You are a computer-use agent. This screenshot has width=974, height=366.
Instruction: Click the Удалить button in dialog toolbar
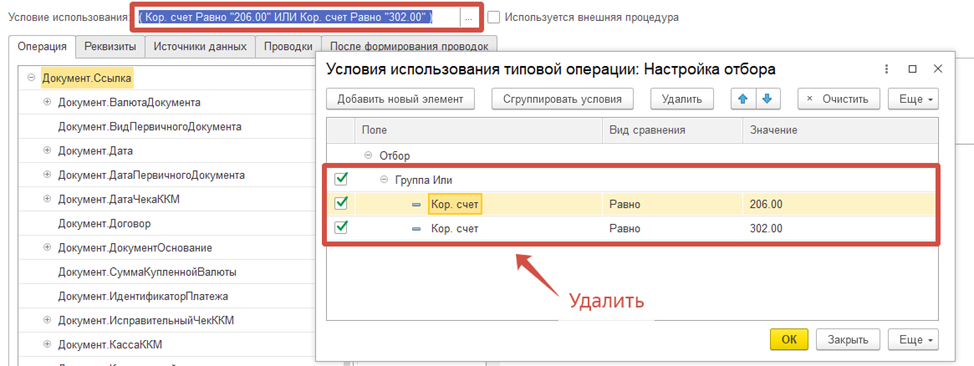pyautogui.click(x=682, y=99)
